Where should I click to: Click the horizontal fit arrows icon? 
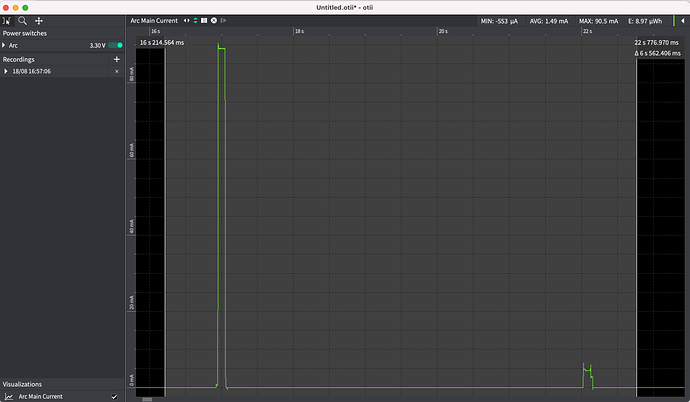[x=186, y=20]
